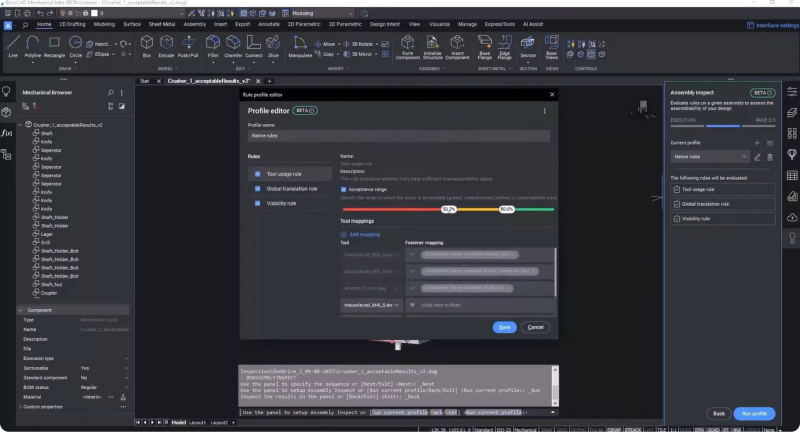The image size is (800, 432).
Task: Edit current profile with pencil icon
Action: (757, 157)
